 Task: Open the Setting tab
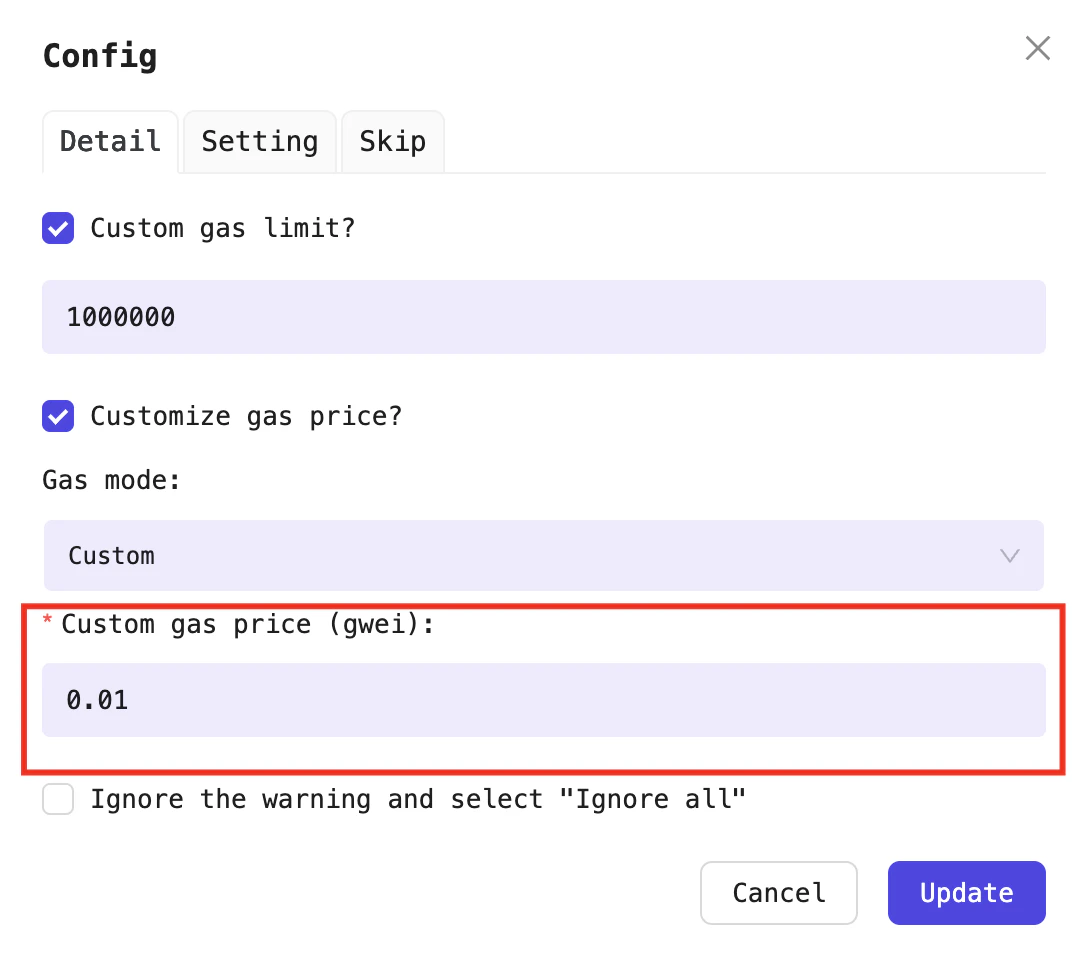point(260,142)
